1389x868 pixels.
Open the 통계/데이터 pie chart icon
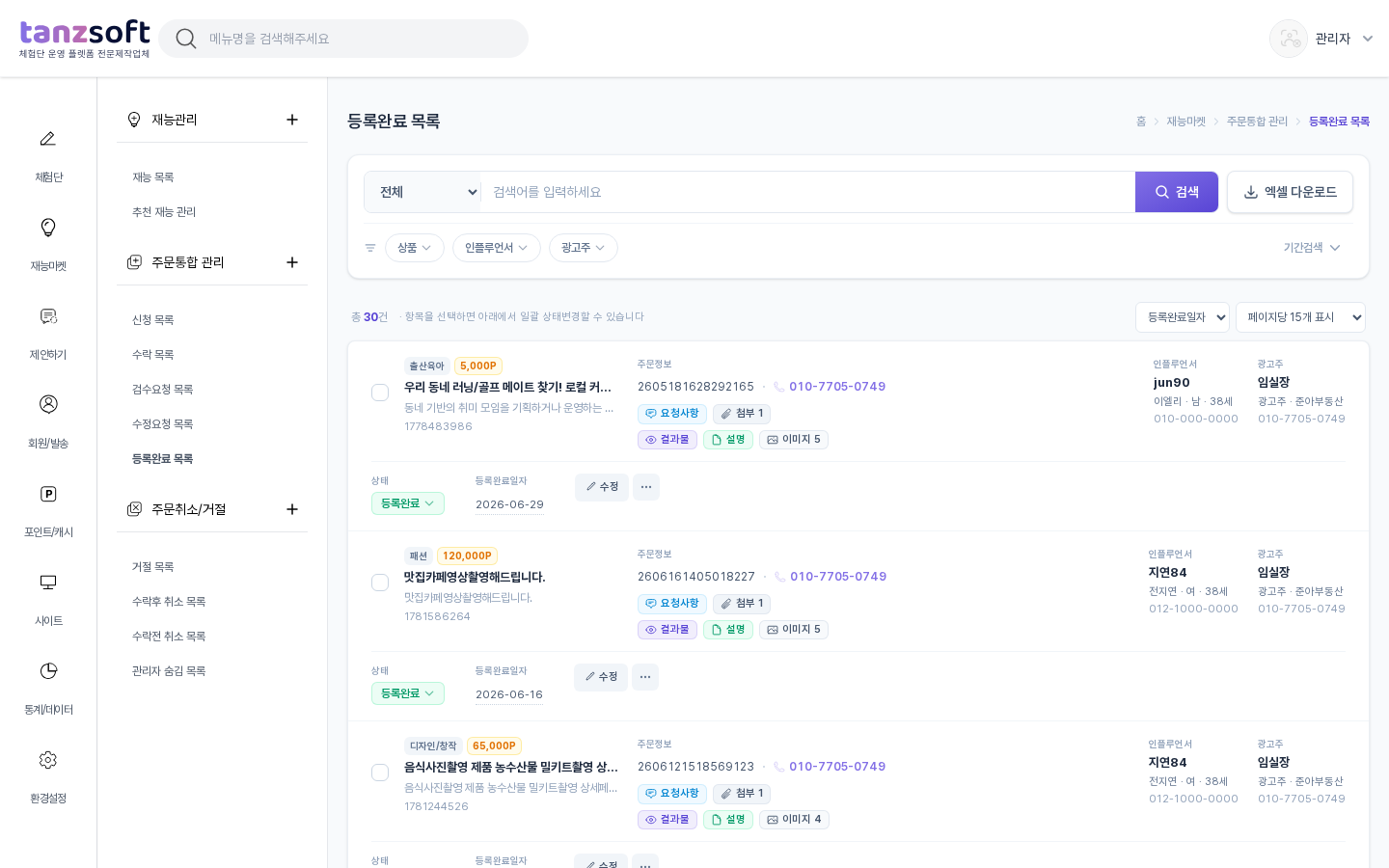click(48, 671)
